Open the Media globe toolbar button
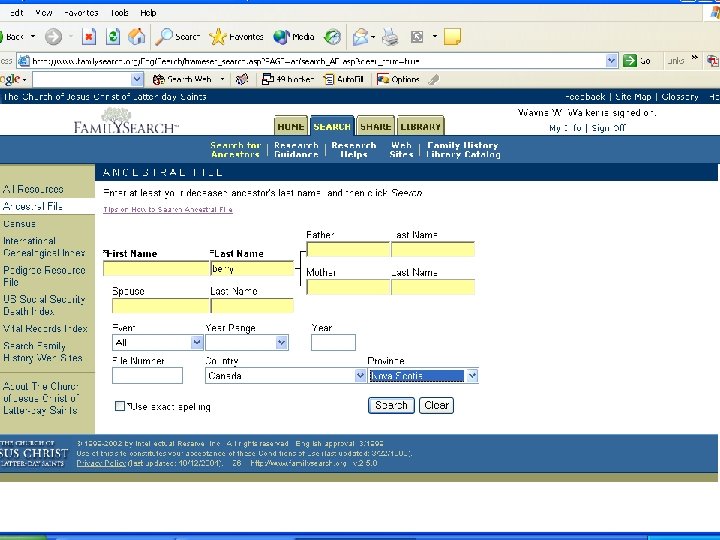This screenshot has width=720, height=540. pyautogui.click(x=294, y=37)
